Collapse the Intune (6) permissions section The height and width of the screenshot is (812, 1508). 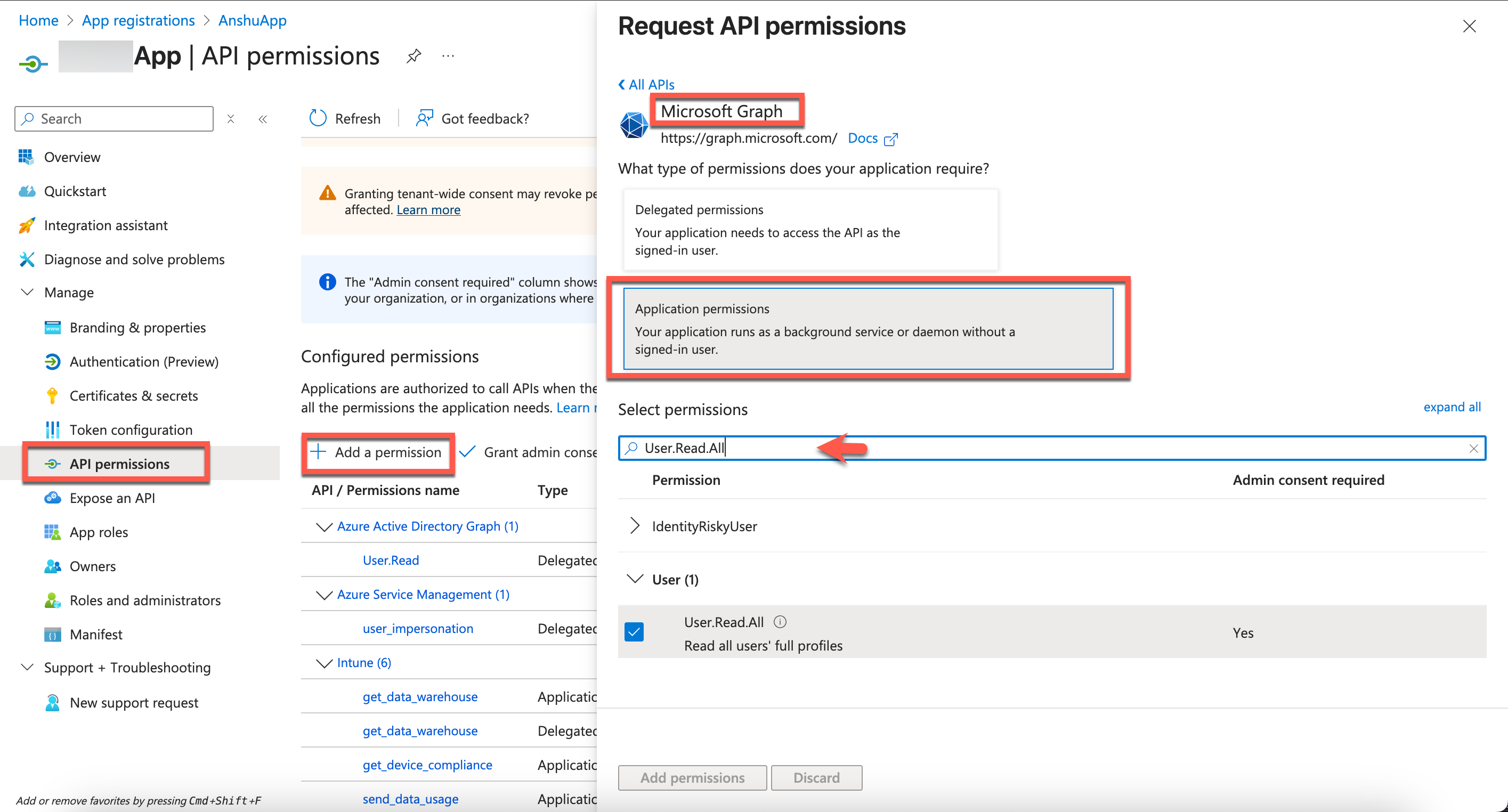click(324, 663)
